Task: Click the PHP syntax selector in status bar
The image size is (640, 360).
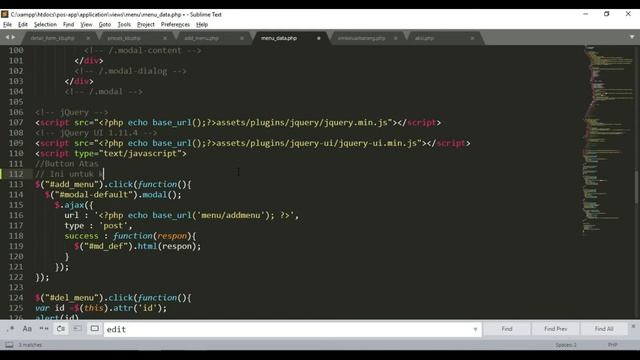Action: pyautogui.click(x=612, y=345)
